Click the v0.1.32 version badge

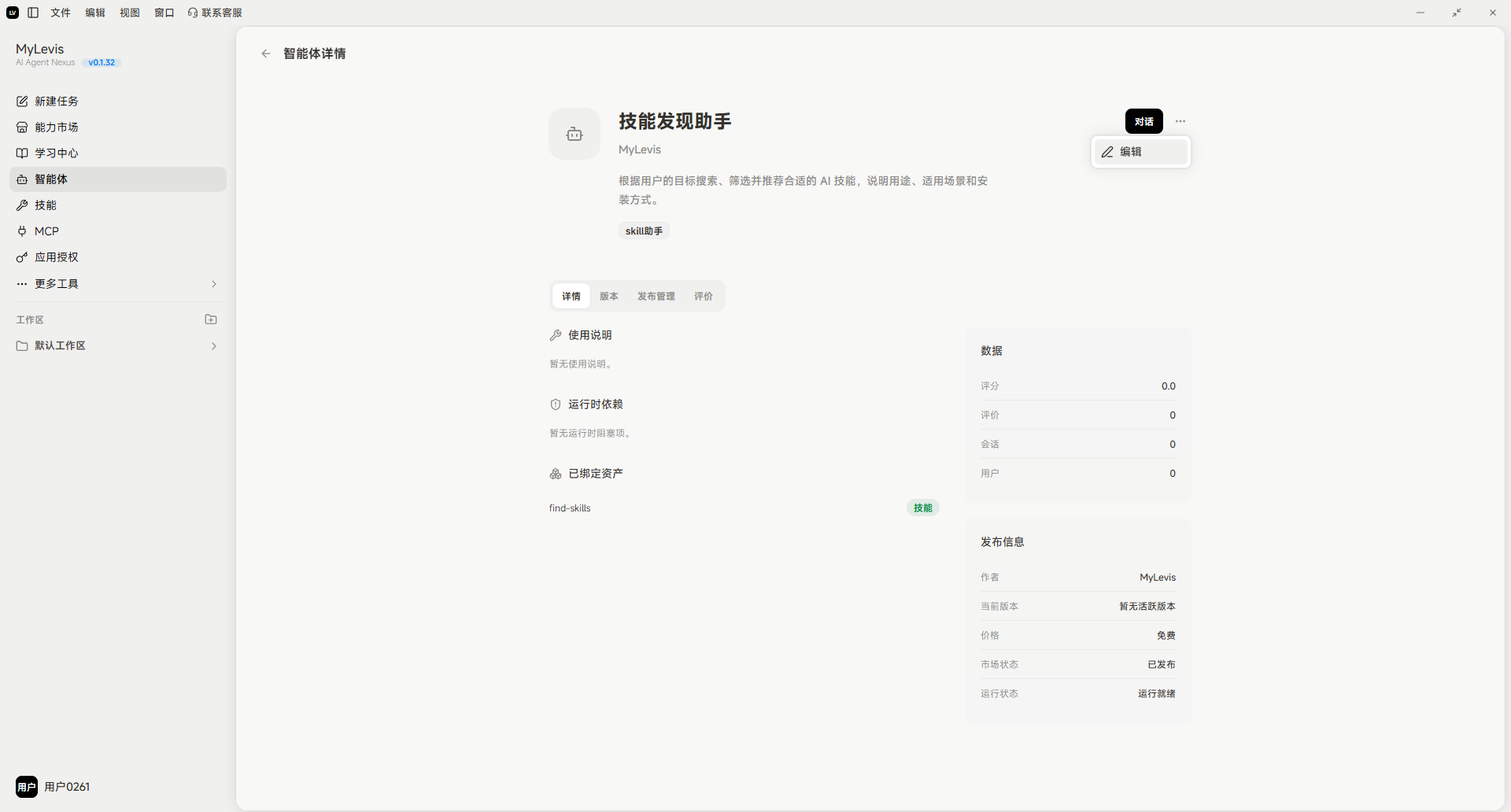102,63
